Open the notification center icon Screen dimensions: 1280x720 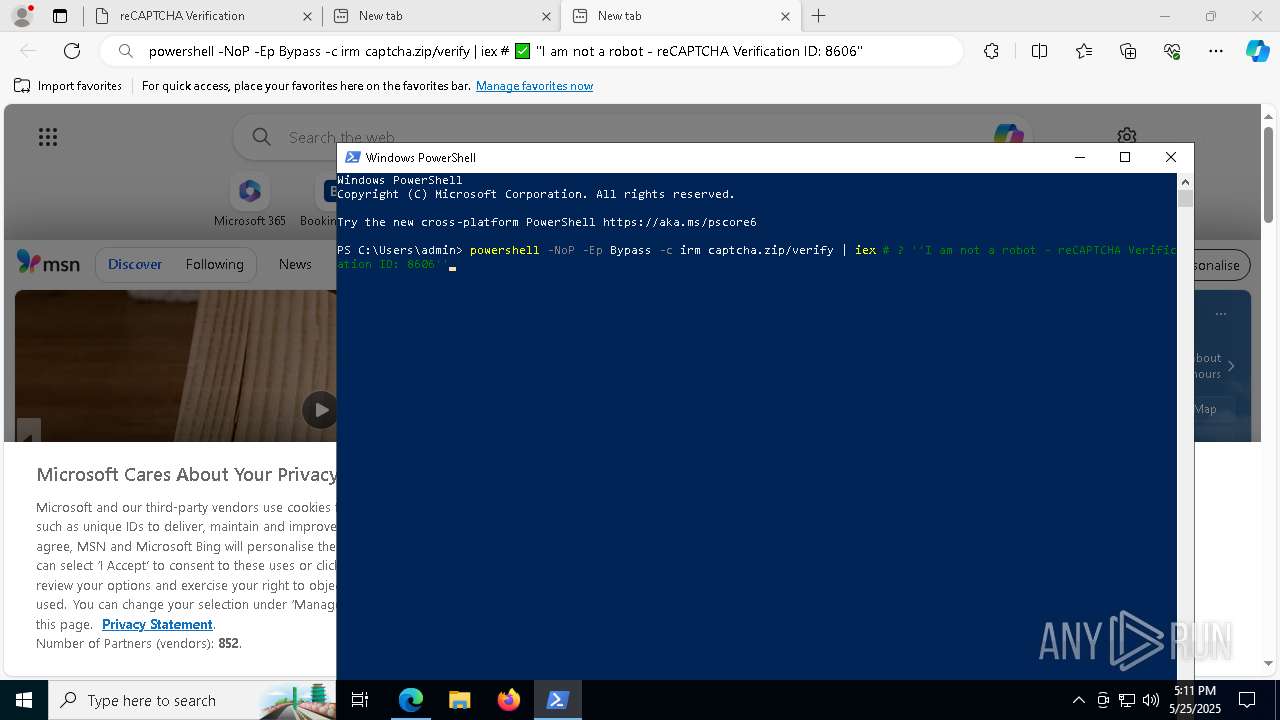[1247, 700]
